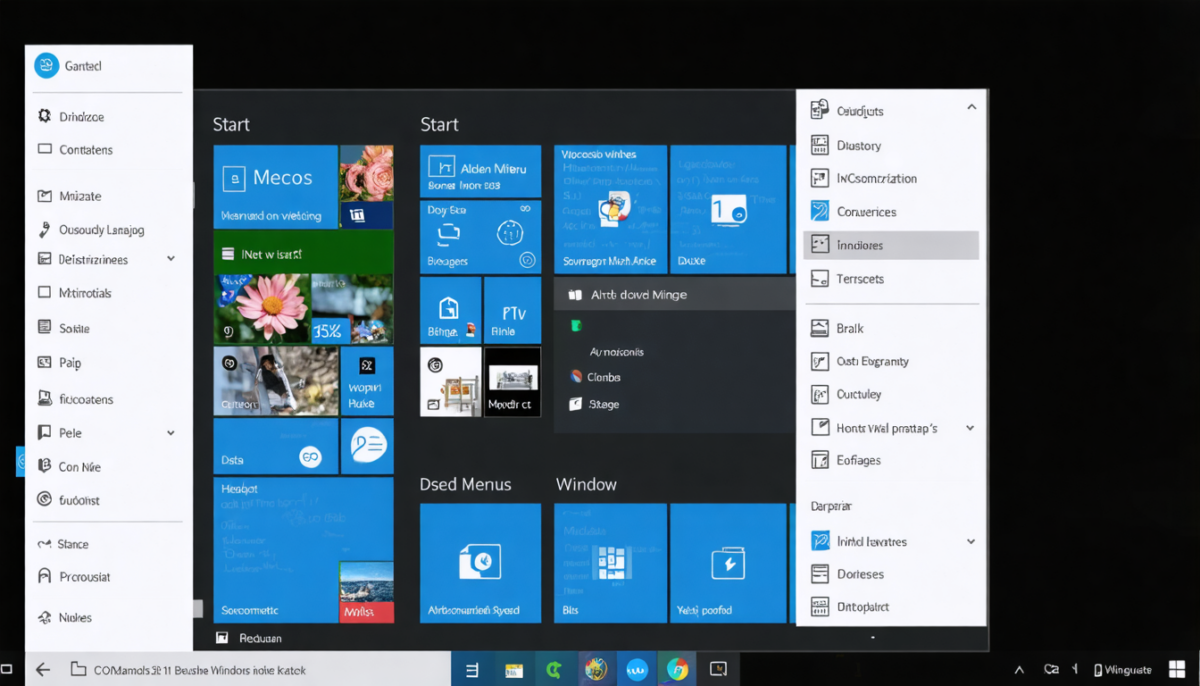Open the Duxe tile
Screen dimensions: 1200x686
tap(728, 208)
